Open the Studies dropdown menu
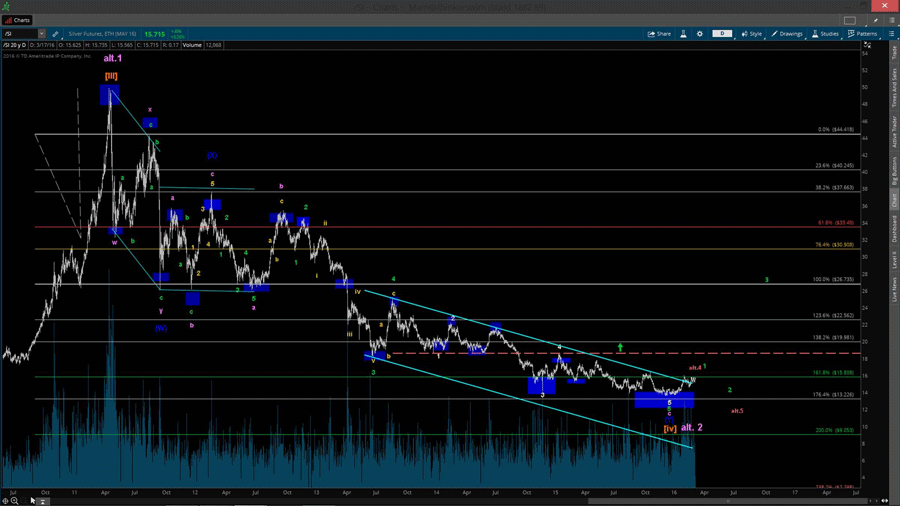 coord(826,34)
